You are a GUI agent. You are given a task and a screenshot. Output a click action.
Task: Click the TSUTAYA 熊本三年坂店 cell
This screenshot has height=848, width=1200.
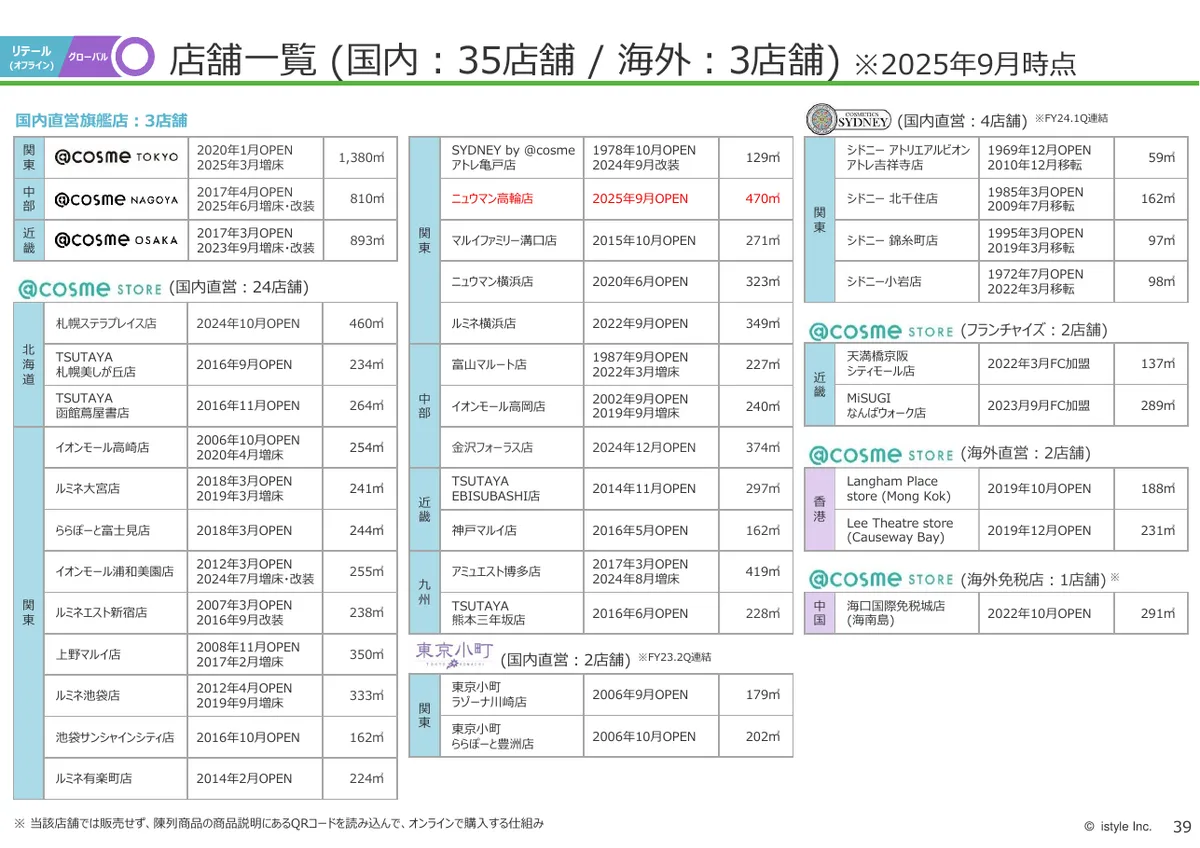tap(511, 613)
